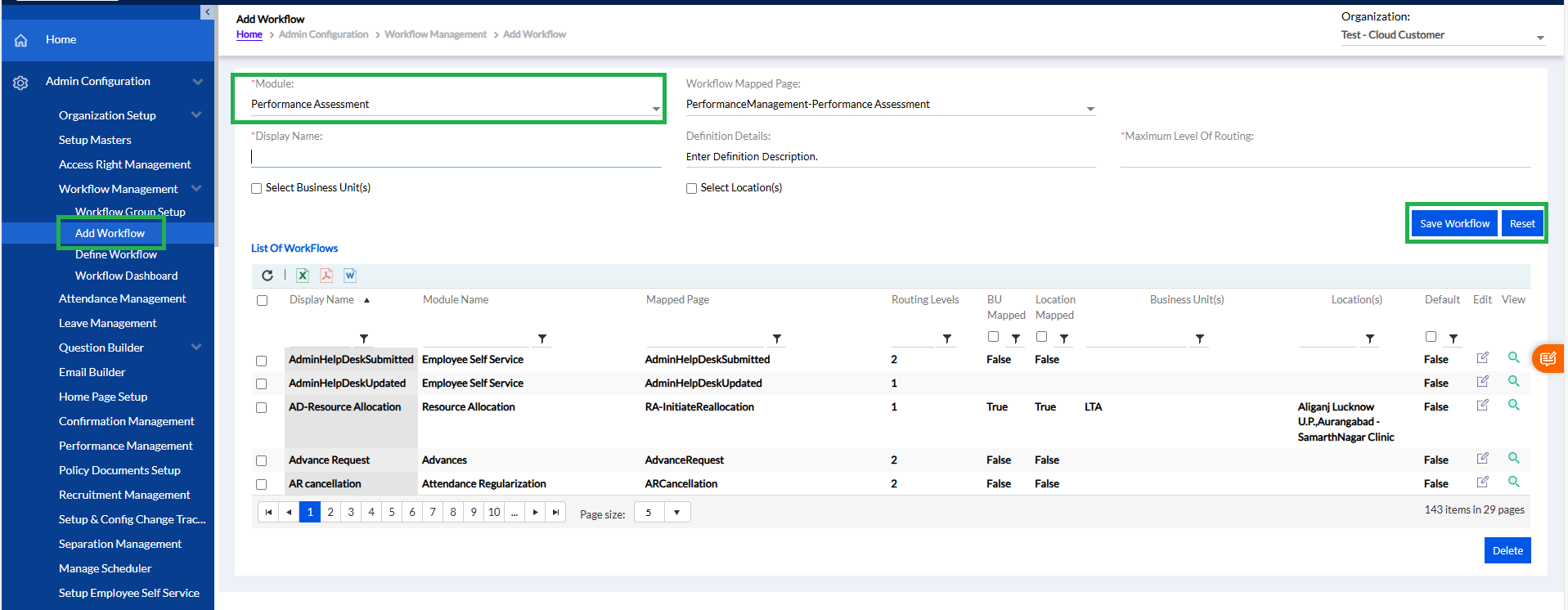This screenshot has width=1568, height=610.
Task: Export workflow list to PDF
Action: (x=326, y=276)
